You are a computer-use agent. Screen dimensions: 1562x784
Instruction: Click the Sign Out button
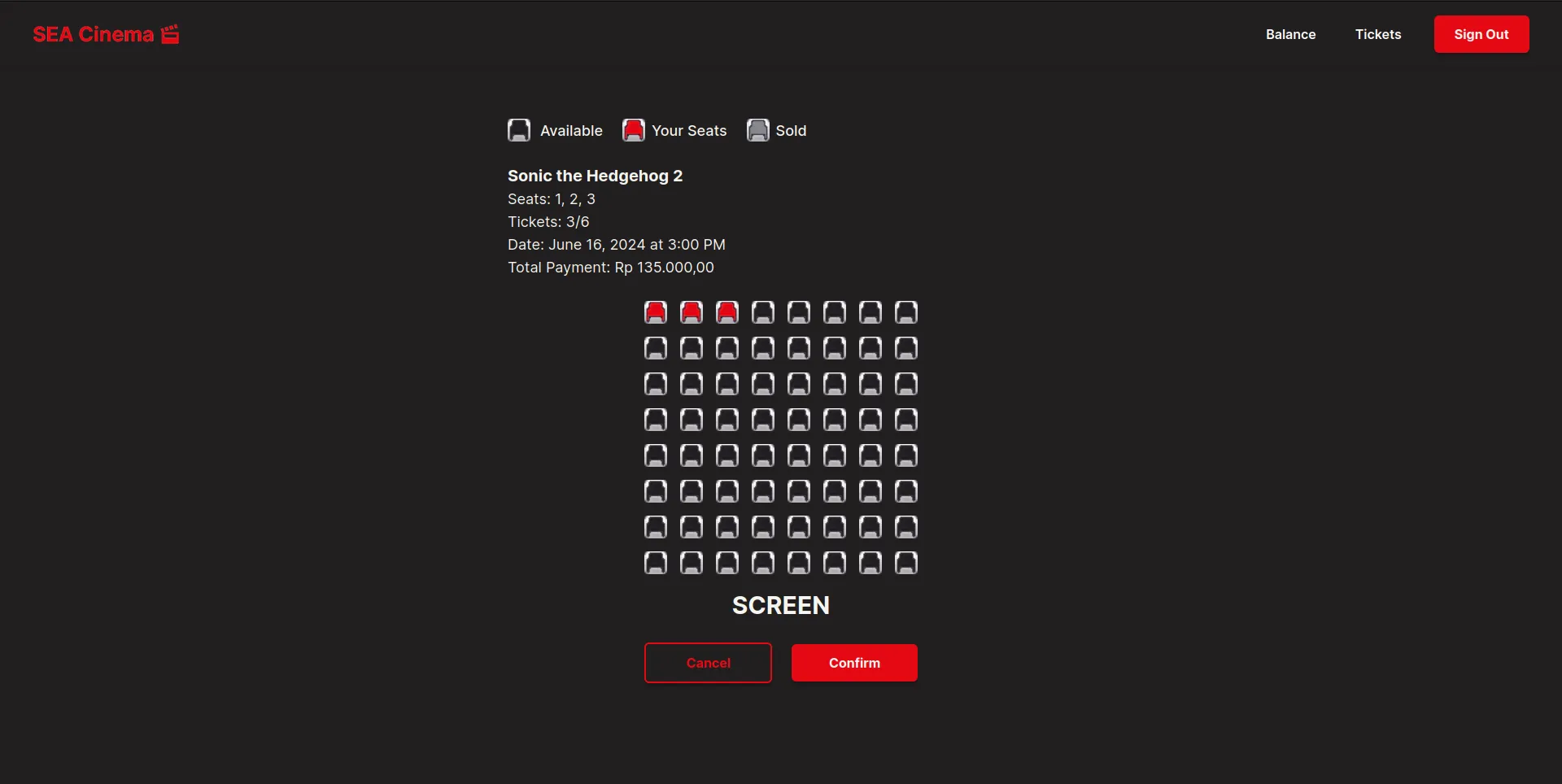pyautogui.click(x=1481, y=34)
